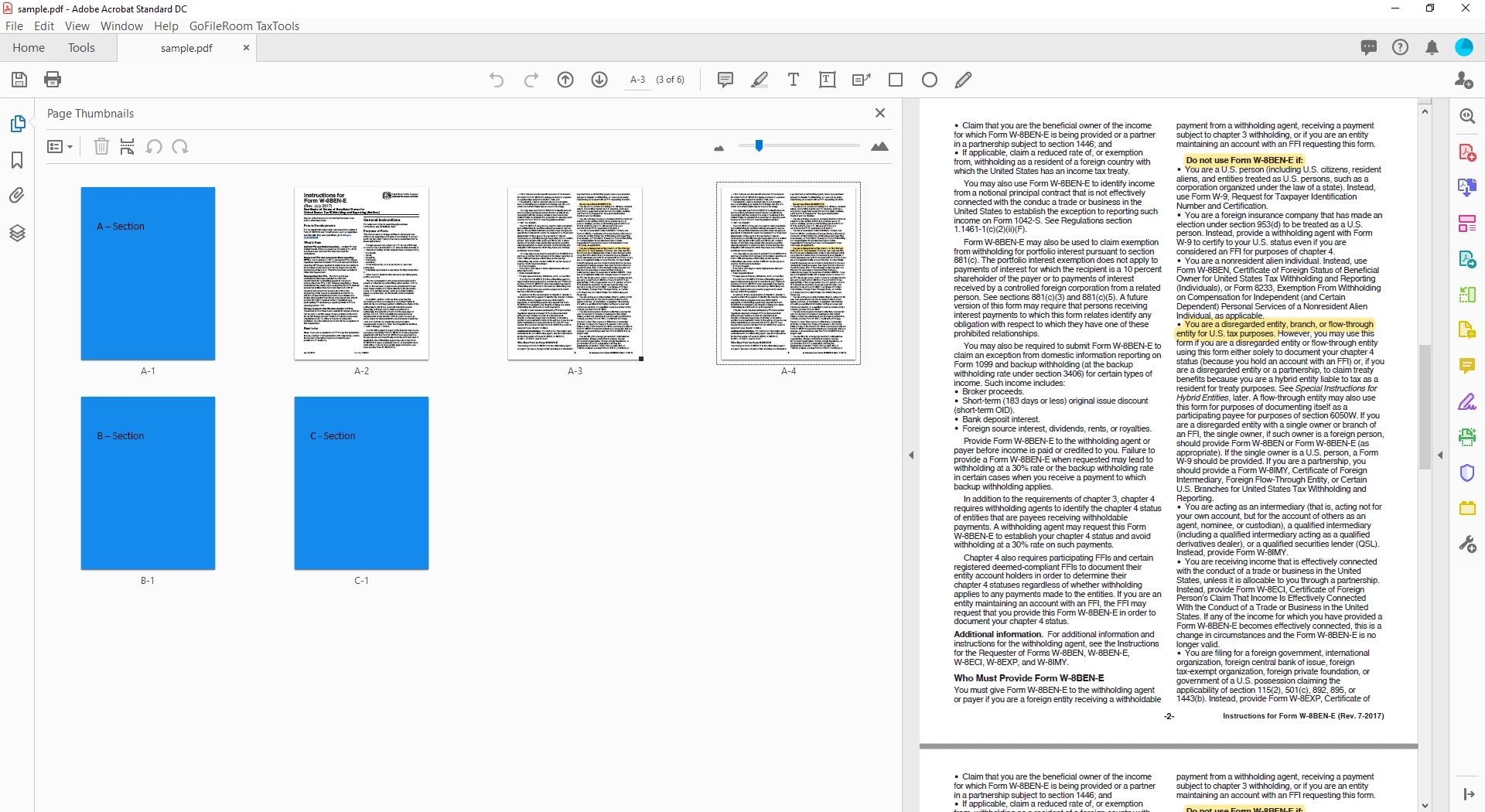1485x812 pixels.
Task: Select the pencil drawing tool
Action: pos(963,80)
